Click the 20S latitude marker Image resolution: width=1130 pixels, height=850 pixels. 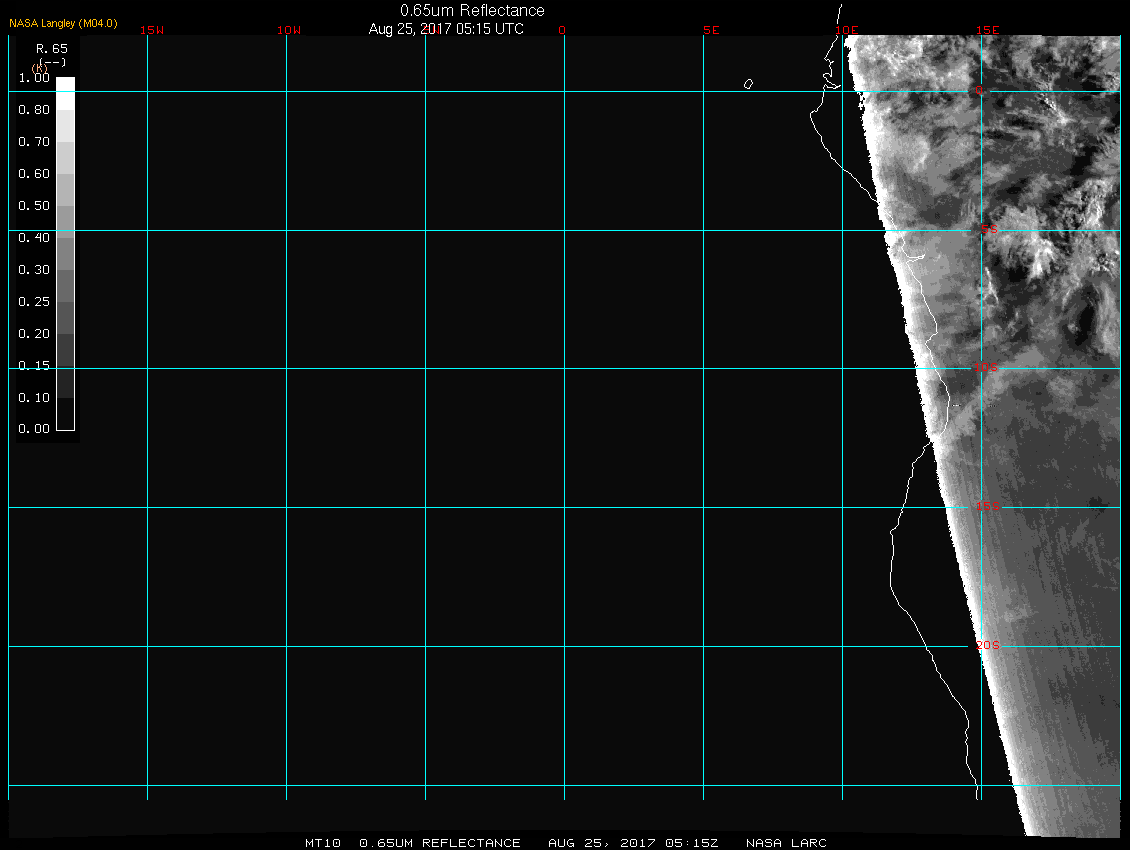click(987, 646)
